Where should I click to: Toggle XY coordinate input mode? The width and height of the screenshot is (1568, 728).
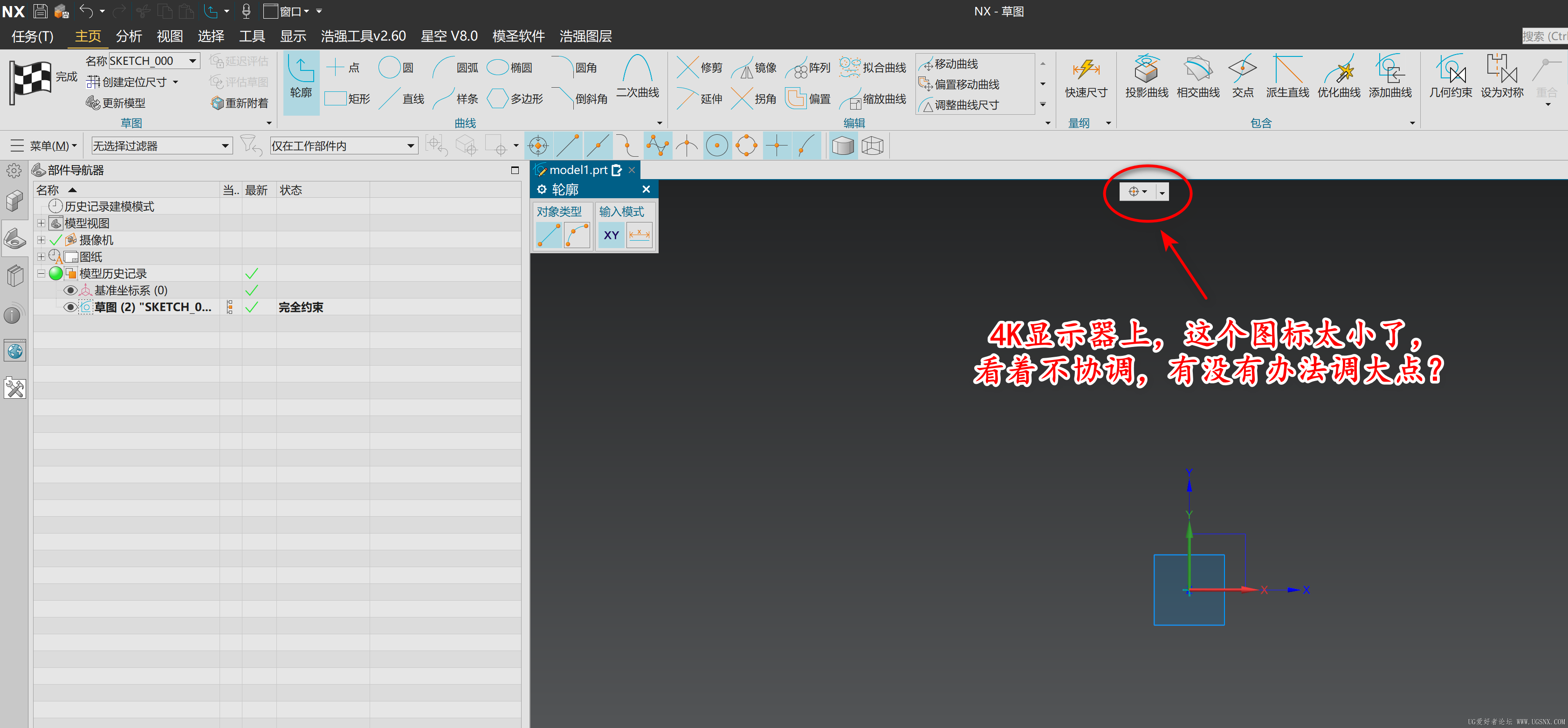611,235
